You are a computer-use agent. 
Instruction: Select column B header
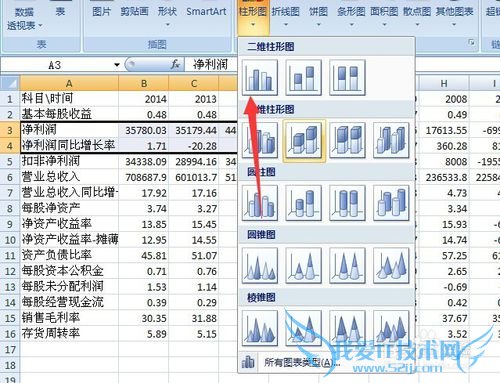pyautogui.click(x=144, y=83)
